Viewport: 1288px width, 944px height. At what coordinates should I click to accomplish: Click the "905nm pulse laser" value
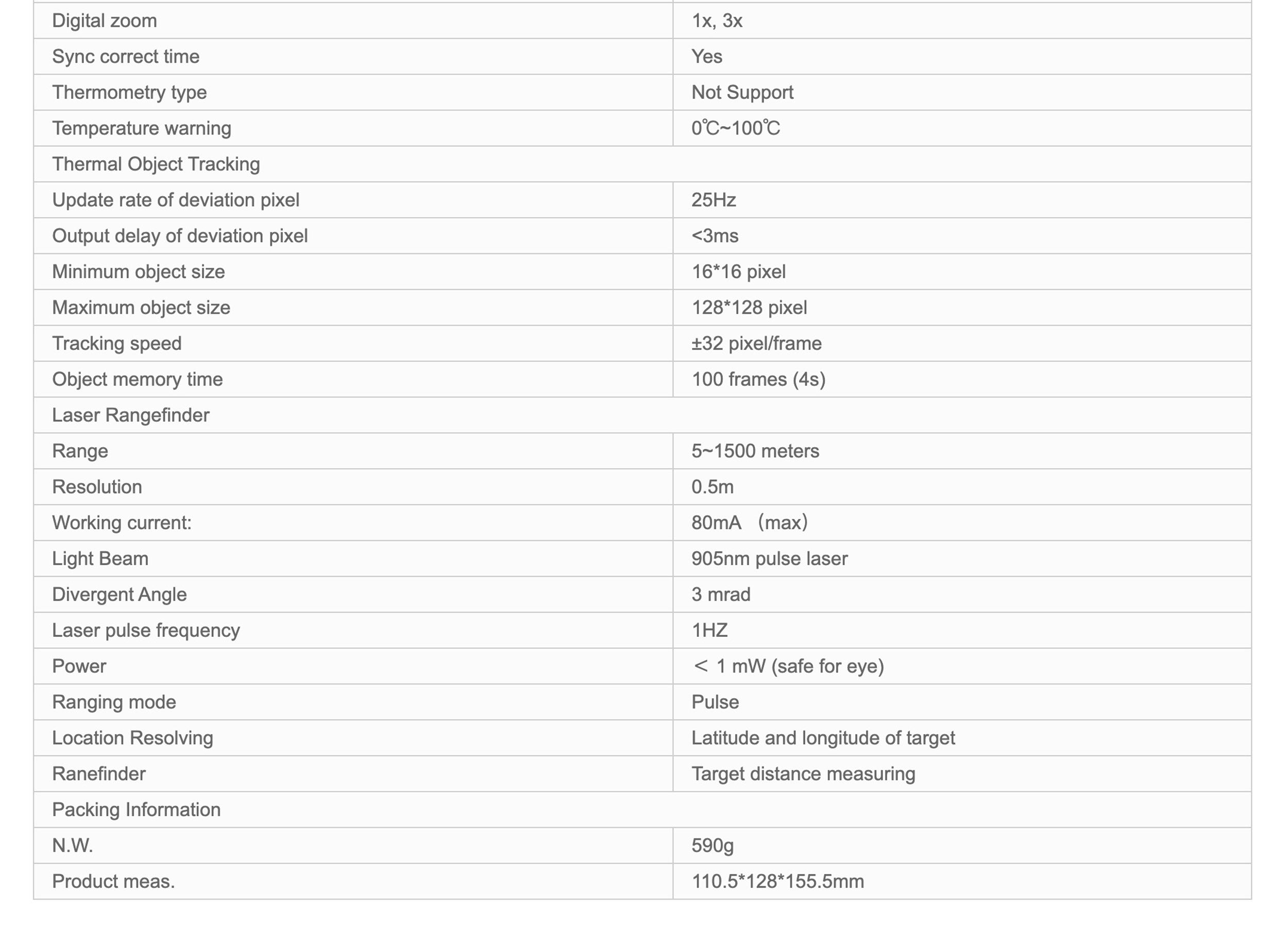click(x=769, y=559)
